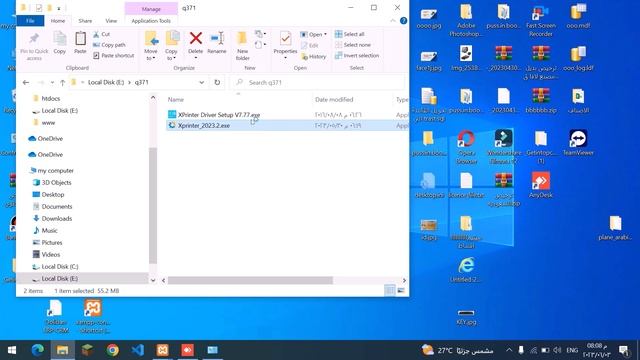The width and height of the screenshot is (640, 360).
Task: Click the Manage contextual tab
Action: click(x=151, y=9)
